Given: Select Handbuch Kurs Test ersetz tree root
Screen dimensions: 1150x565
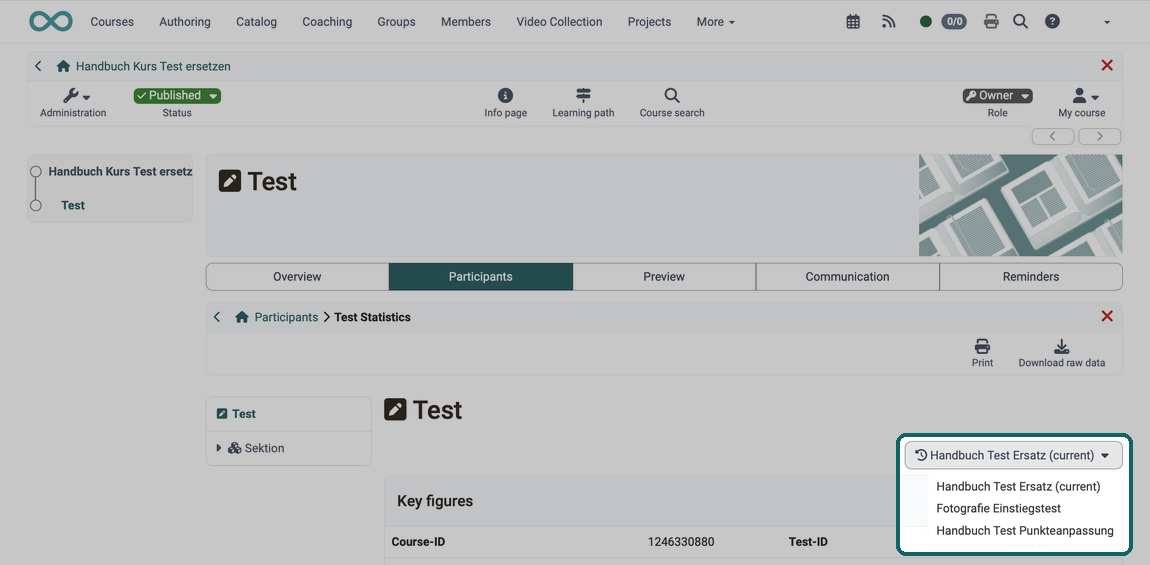Looking at the screenshot, I should 120,171.
